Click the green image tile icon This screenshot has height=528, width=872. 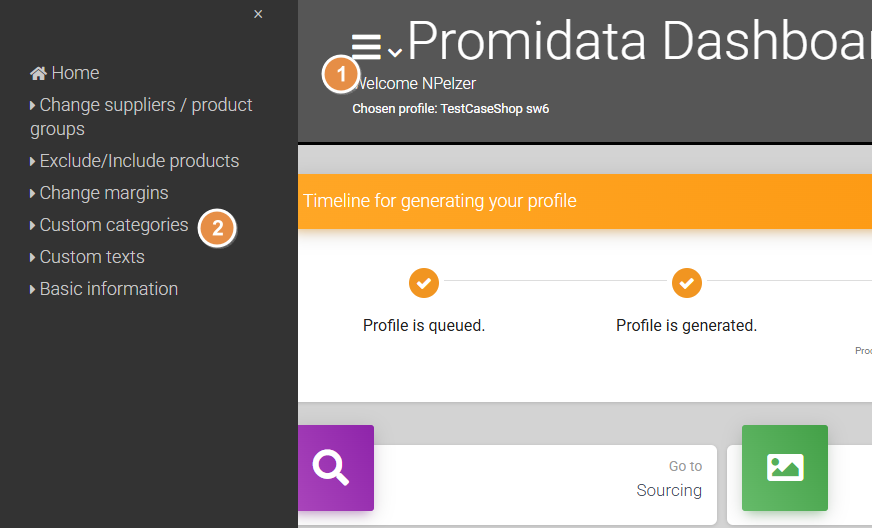click(784, 467)
